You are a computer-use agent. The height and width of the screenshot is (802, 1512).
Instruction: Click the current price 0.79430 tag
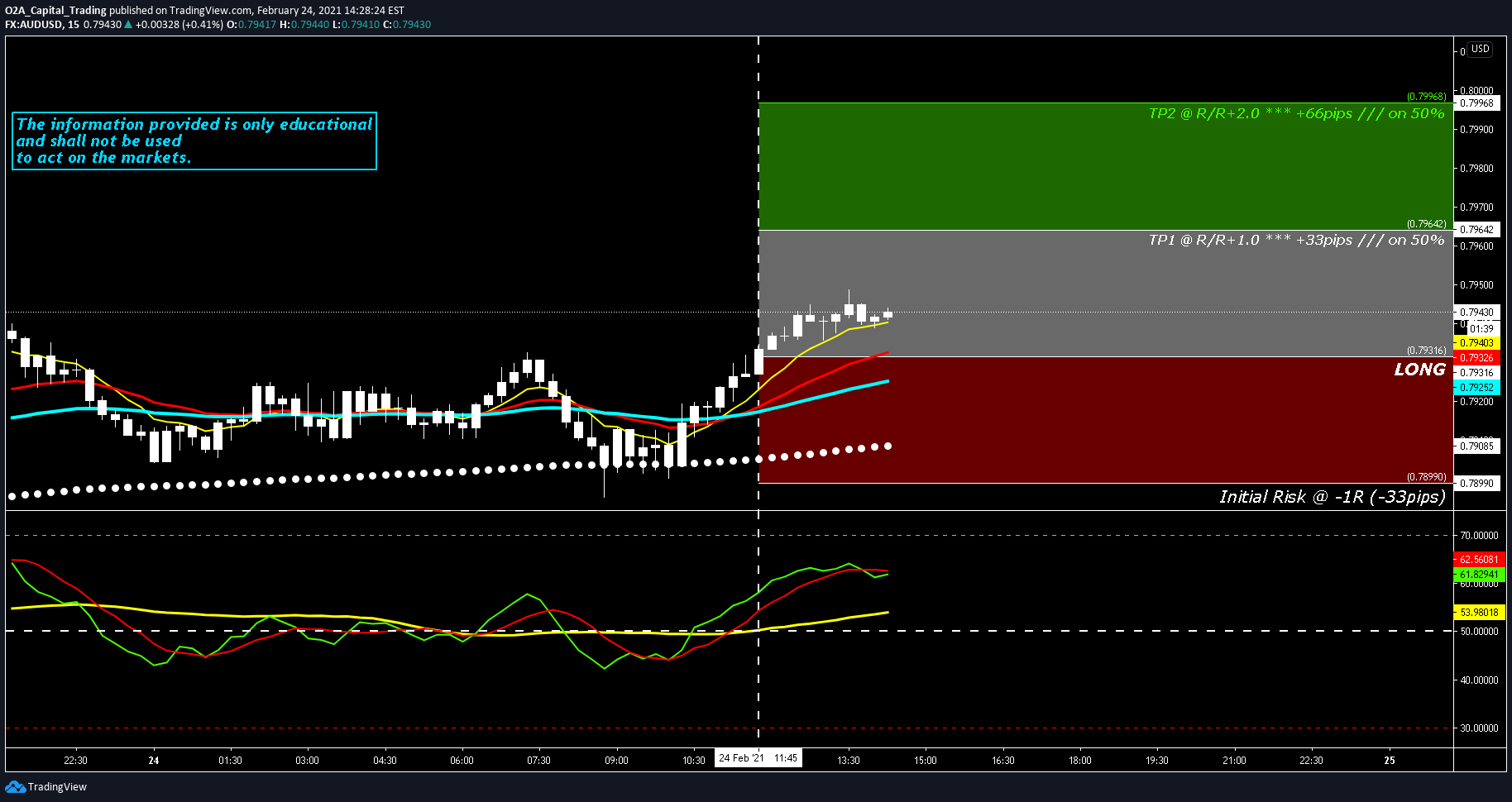coord(1476,313)
